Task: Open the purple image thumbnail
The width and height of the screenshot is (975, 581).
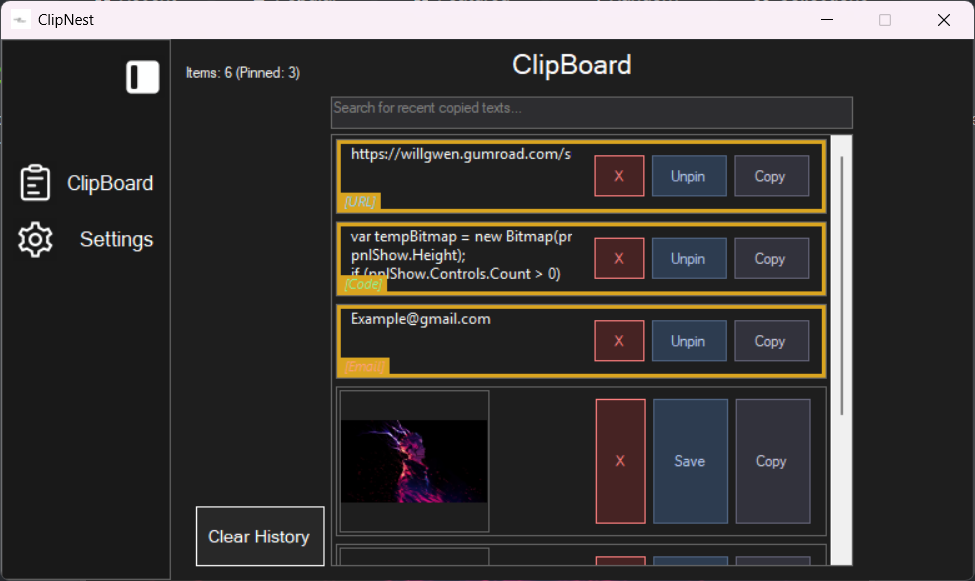Action: [413, 460]
